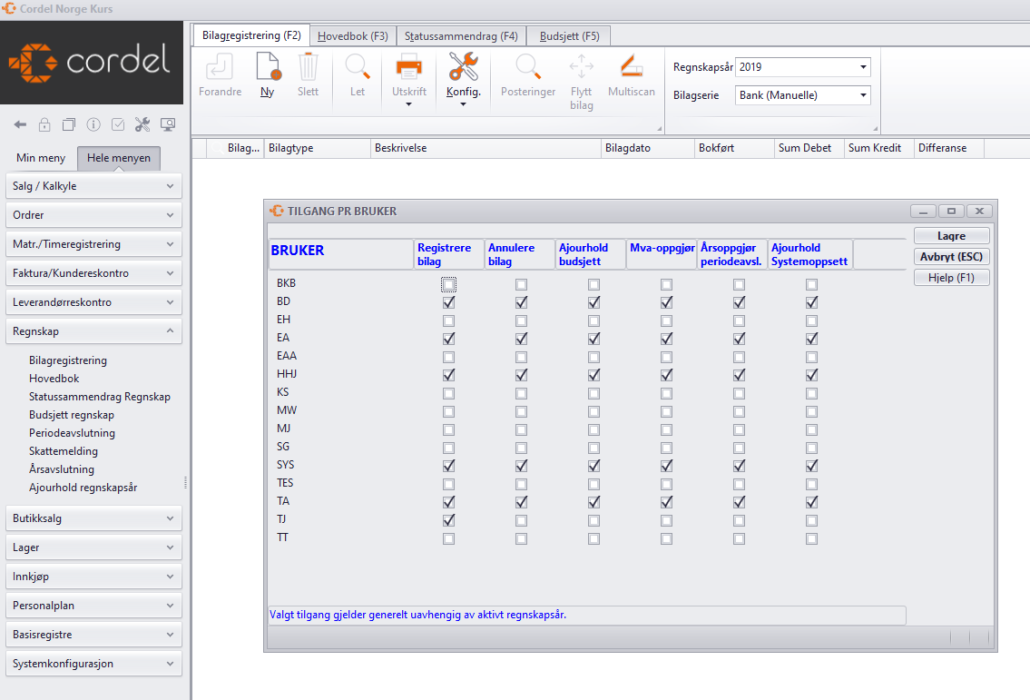Click the Avbryt (ESC) button
1030x700 pixels.
click(x=951, y=257)
